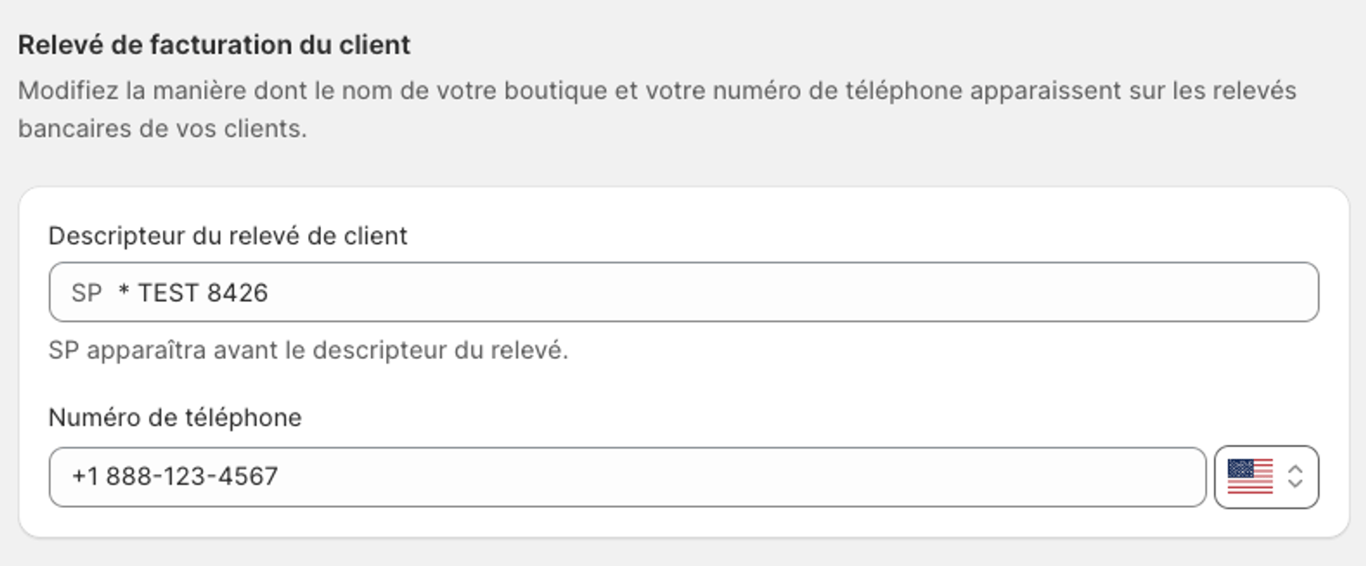Click the word "SP" in the helper text
This screenshot has height=566, width=1366.
pos(64,352)
